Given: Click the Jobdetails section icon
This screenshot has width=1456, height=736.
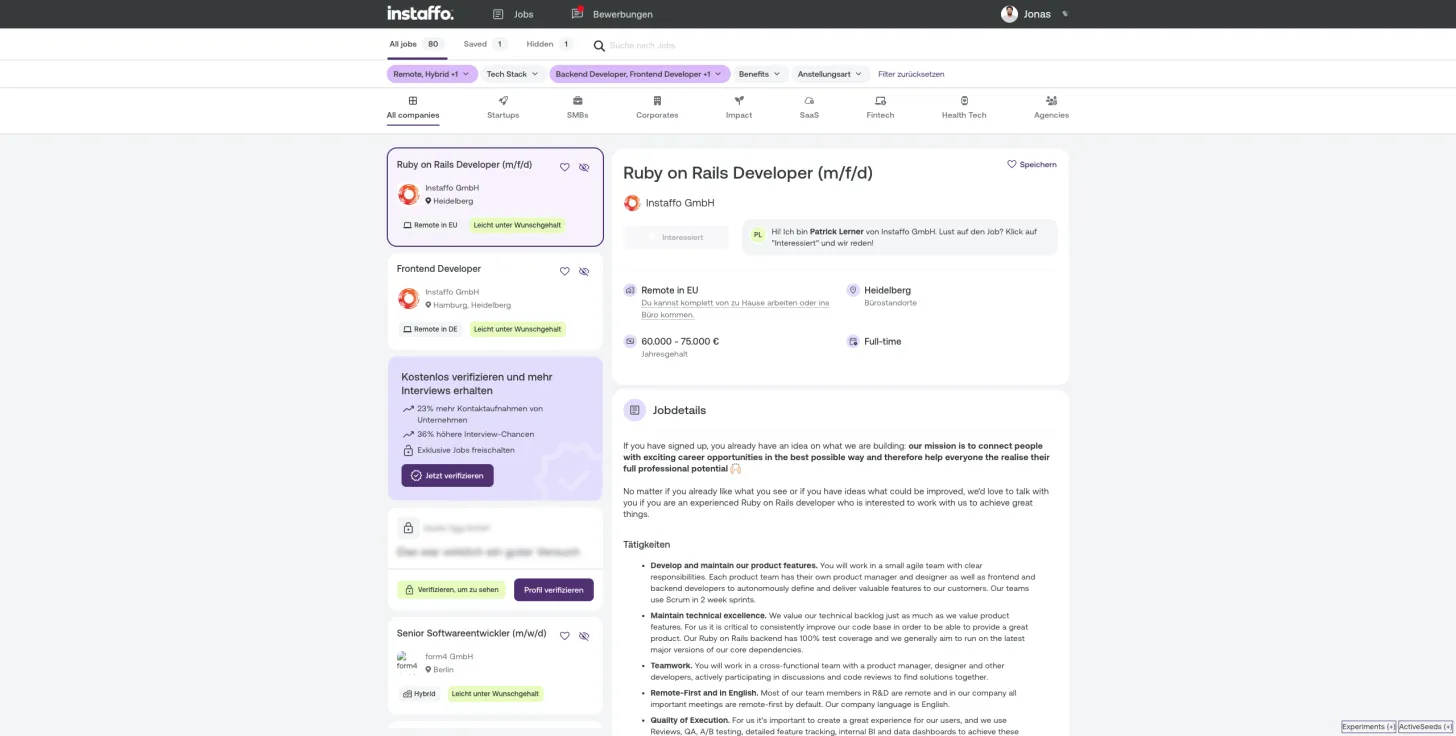Looking at the screenshot, I should (x=634, y=410).
